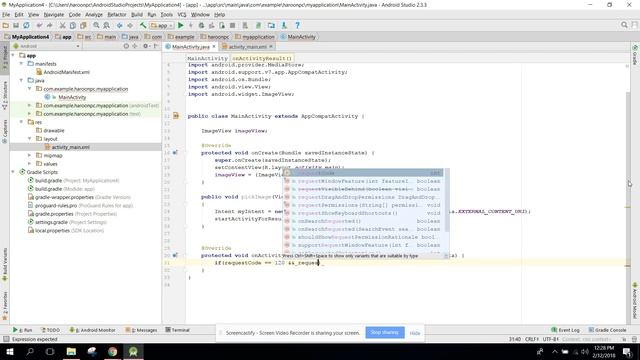Click the Open folder toolbar icon
The width and height of the screenshot is (640, 360).
click(6, 25)
